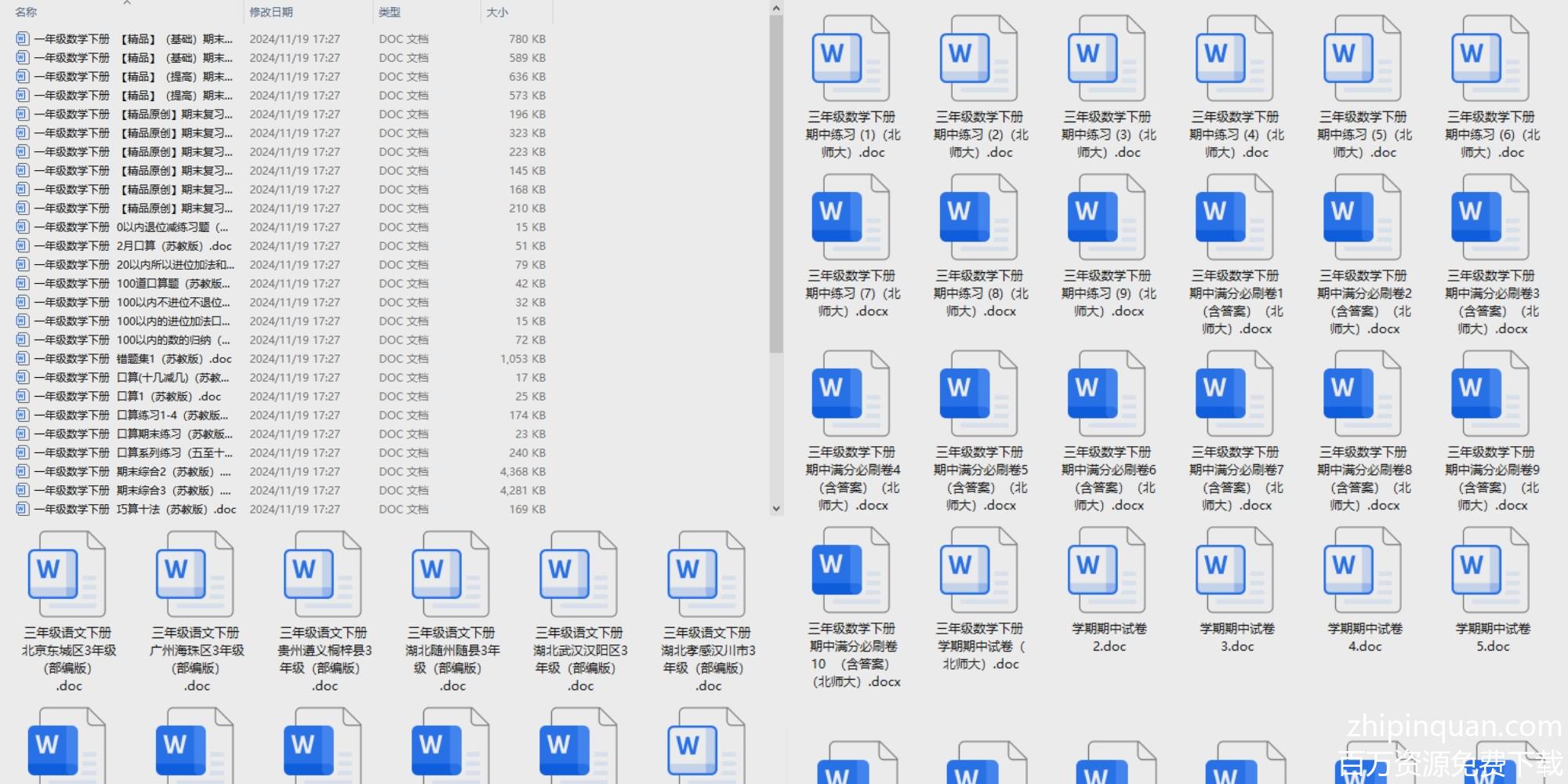Select 三年级语文下册 广州海珠区 document icon

[195, 575]
